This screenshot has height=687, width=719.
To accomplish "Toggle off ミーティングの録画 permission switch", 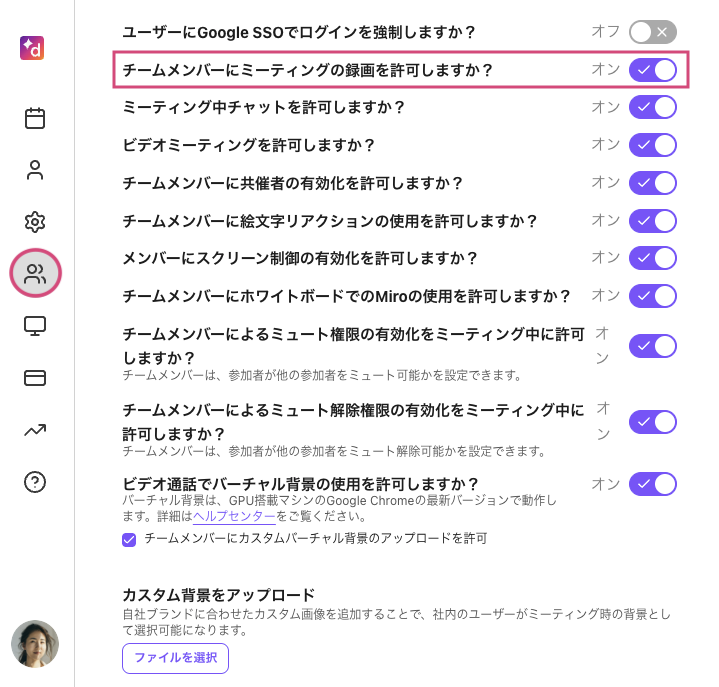I will click(x=653, y=70).
